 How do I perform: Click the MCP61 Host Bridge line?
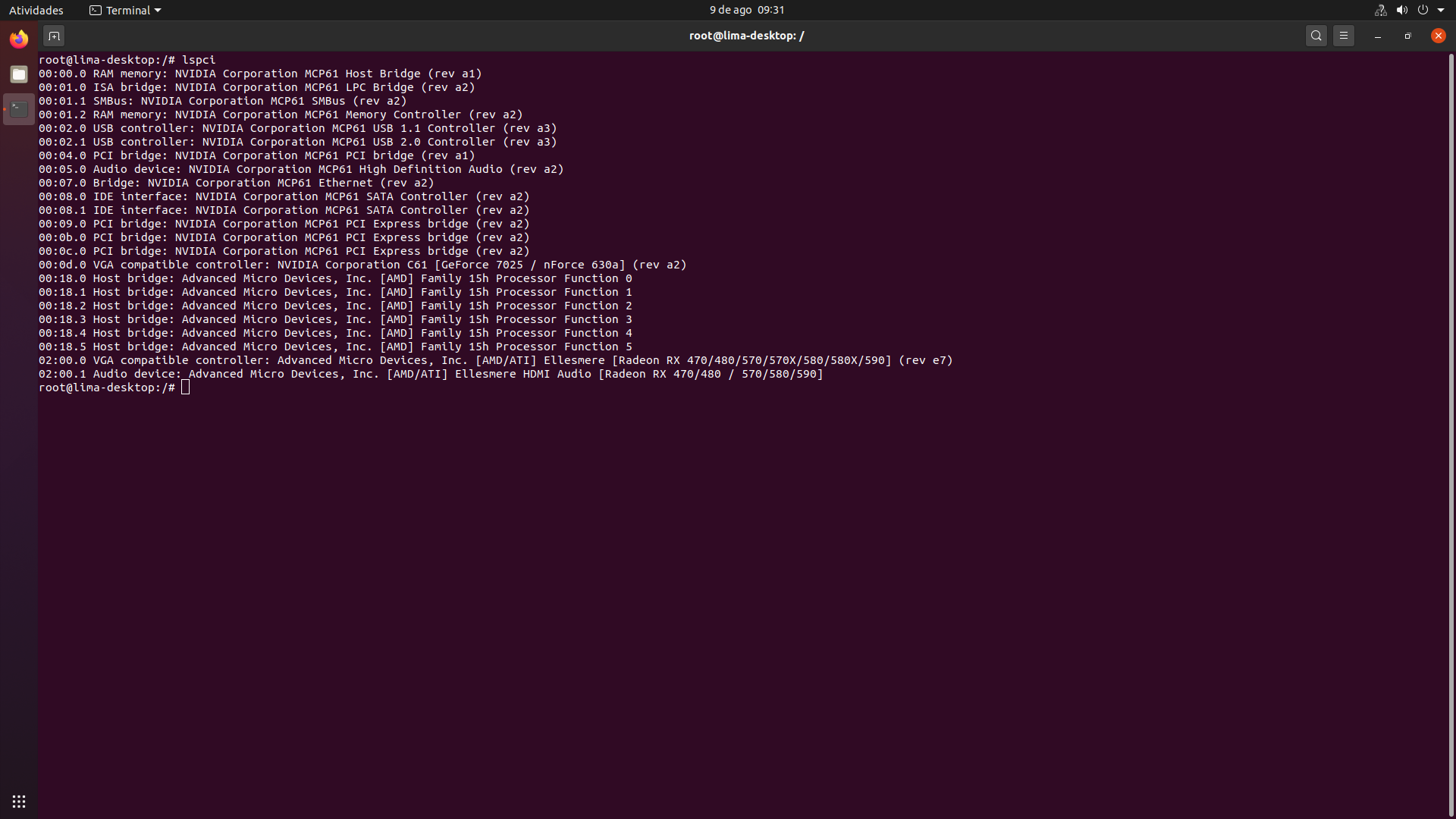260,74
